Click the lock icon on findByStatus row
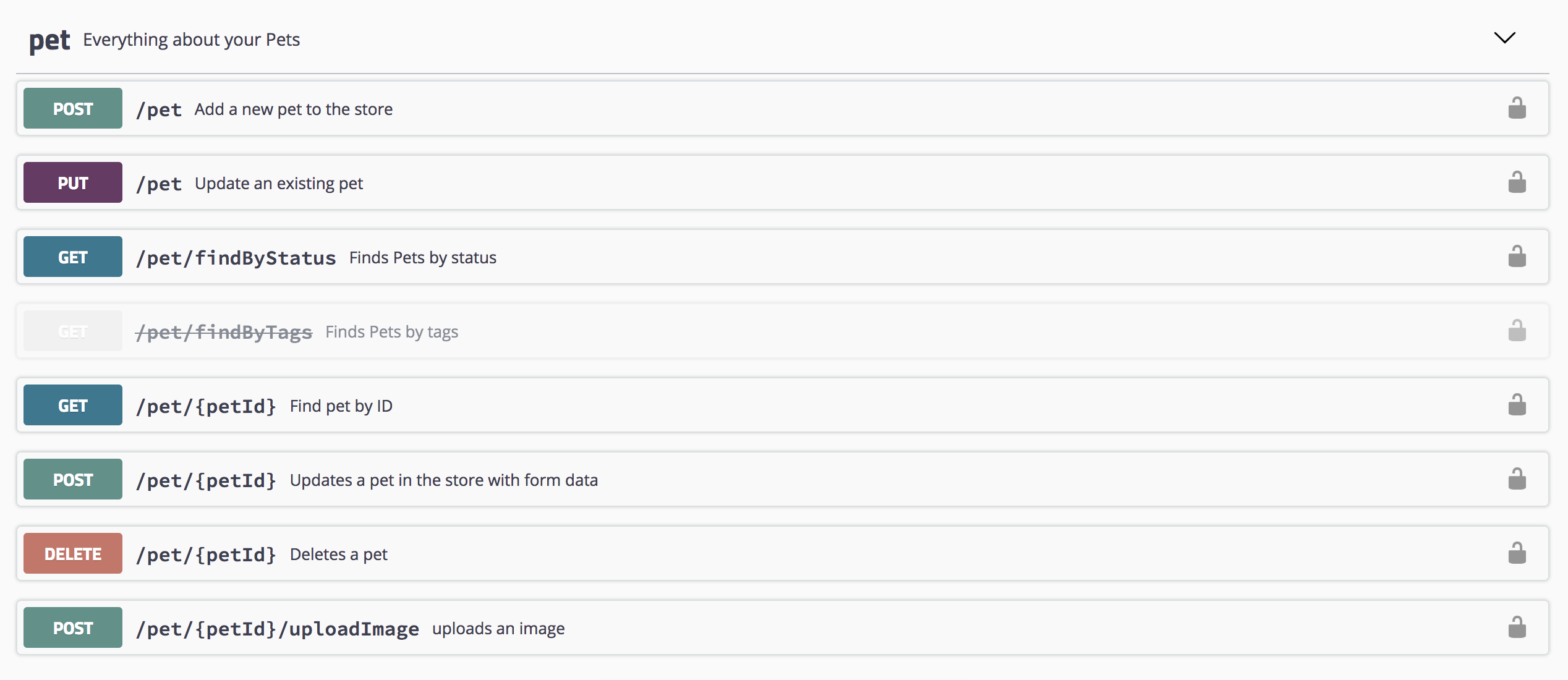 click(x=1516, y=257)
